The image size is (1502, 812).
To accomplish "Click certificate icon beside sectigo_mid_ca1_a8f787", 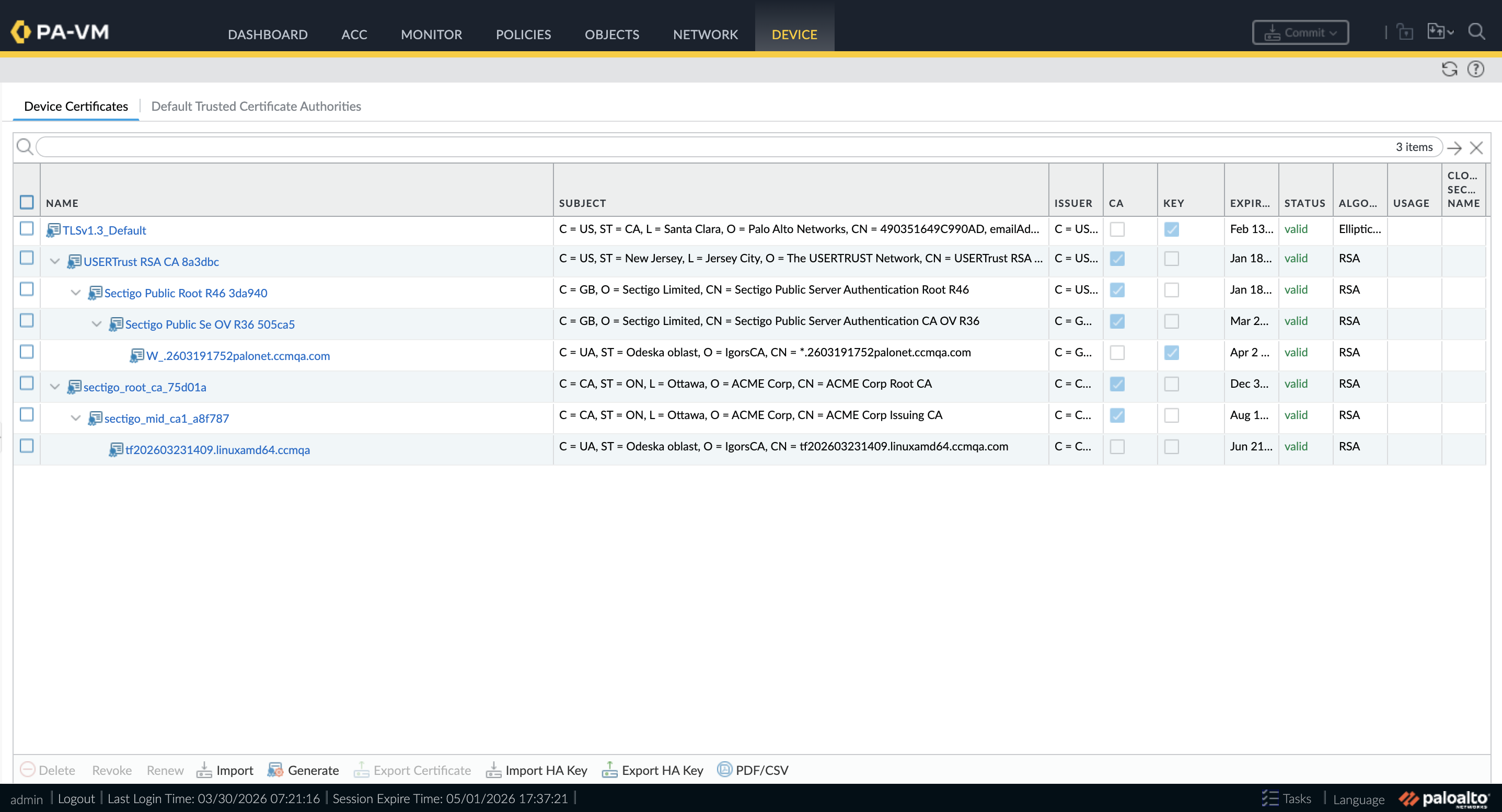I will point(95,419).
